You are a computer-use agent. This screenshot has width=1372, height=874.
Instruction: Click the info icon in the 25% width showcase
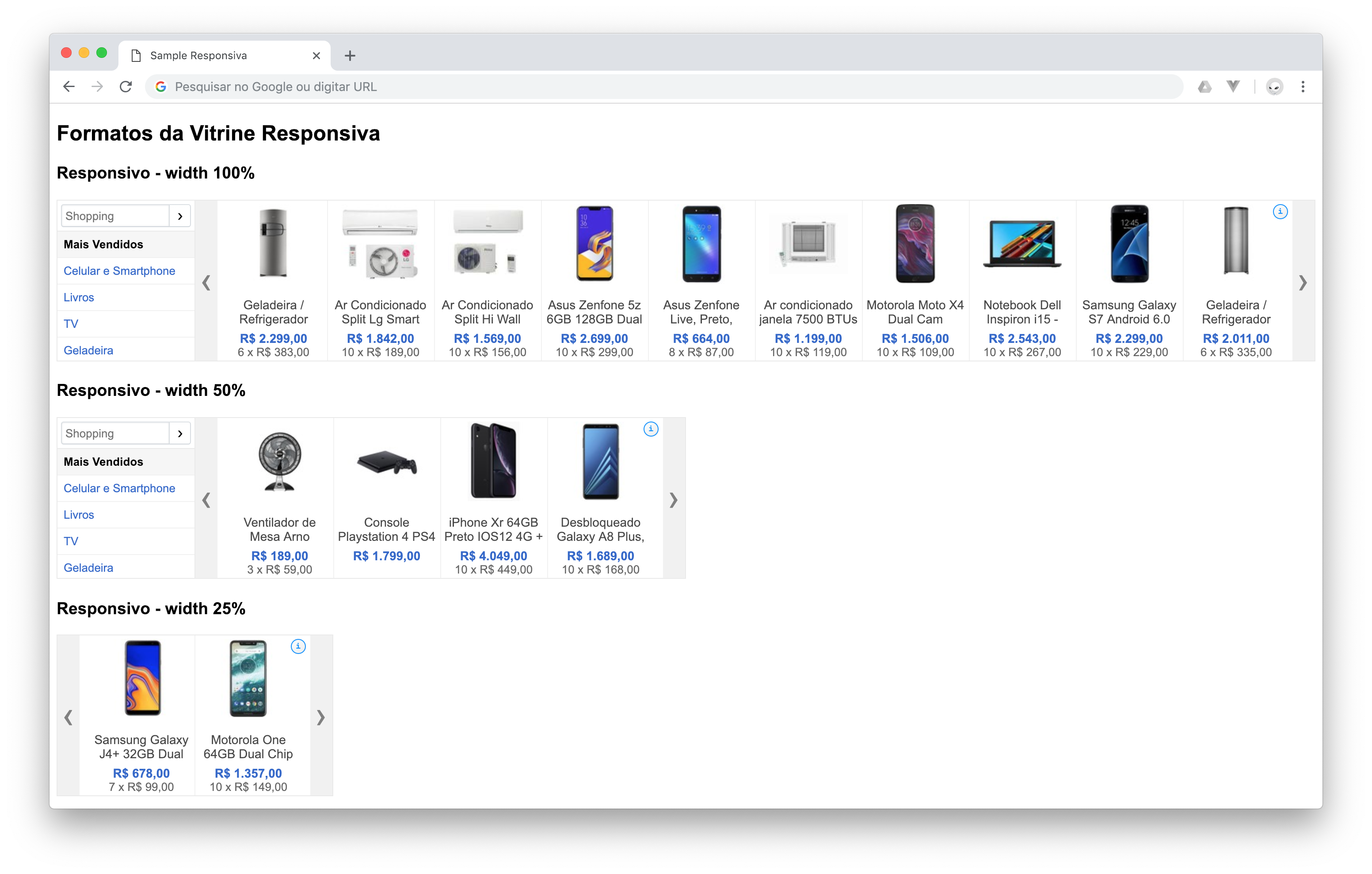(298, 646)
